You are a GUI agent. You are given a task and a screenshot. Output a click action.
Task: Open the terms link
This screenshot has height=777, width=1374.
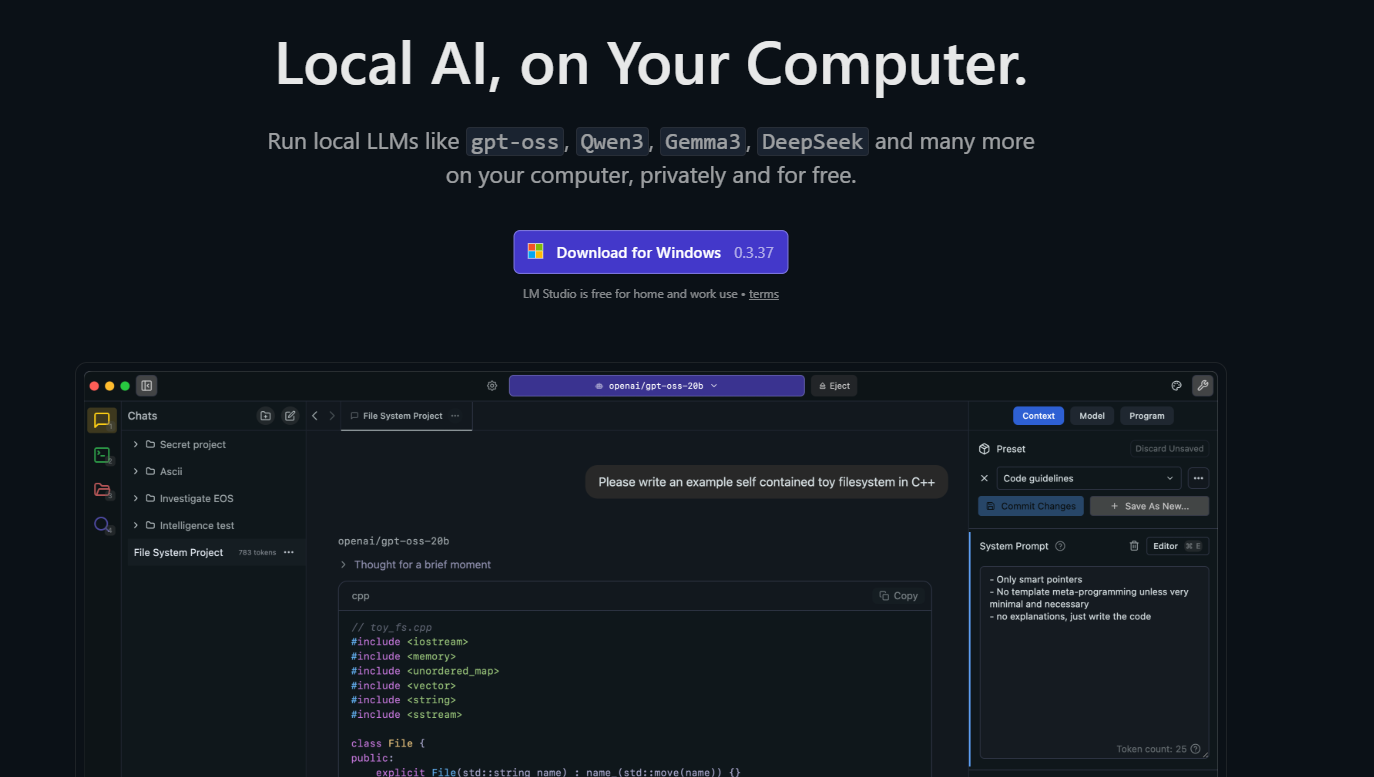point(764,294)
